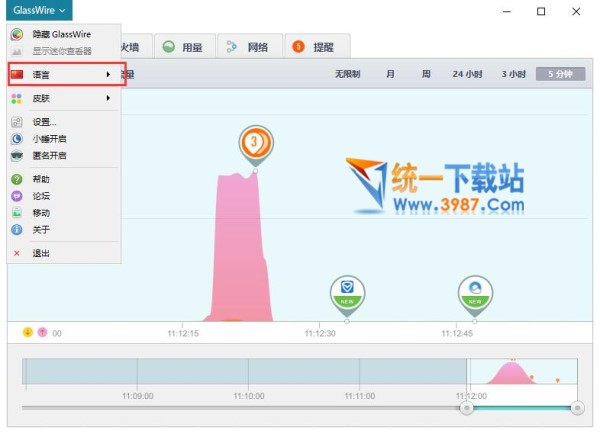The image size is (600, 434).
Task: Open the 语言 language submenu
Action: [64, 75]
